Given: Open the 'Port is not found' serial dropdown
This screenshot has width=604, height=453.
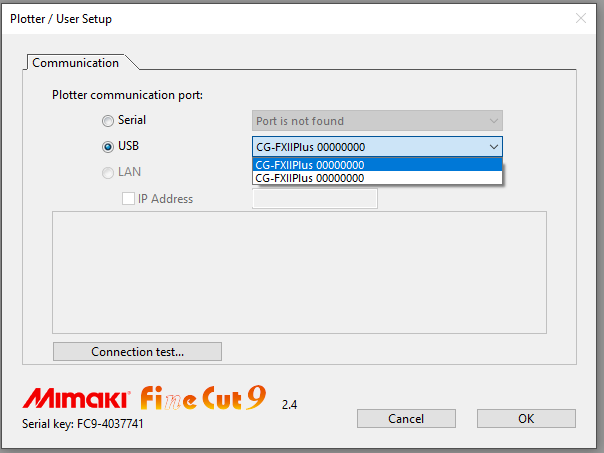Looking at the screenshot, I should [x=377, y=121].
